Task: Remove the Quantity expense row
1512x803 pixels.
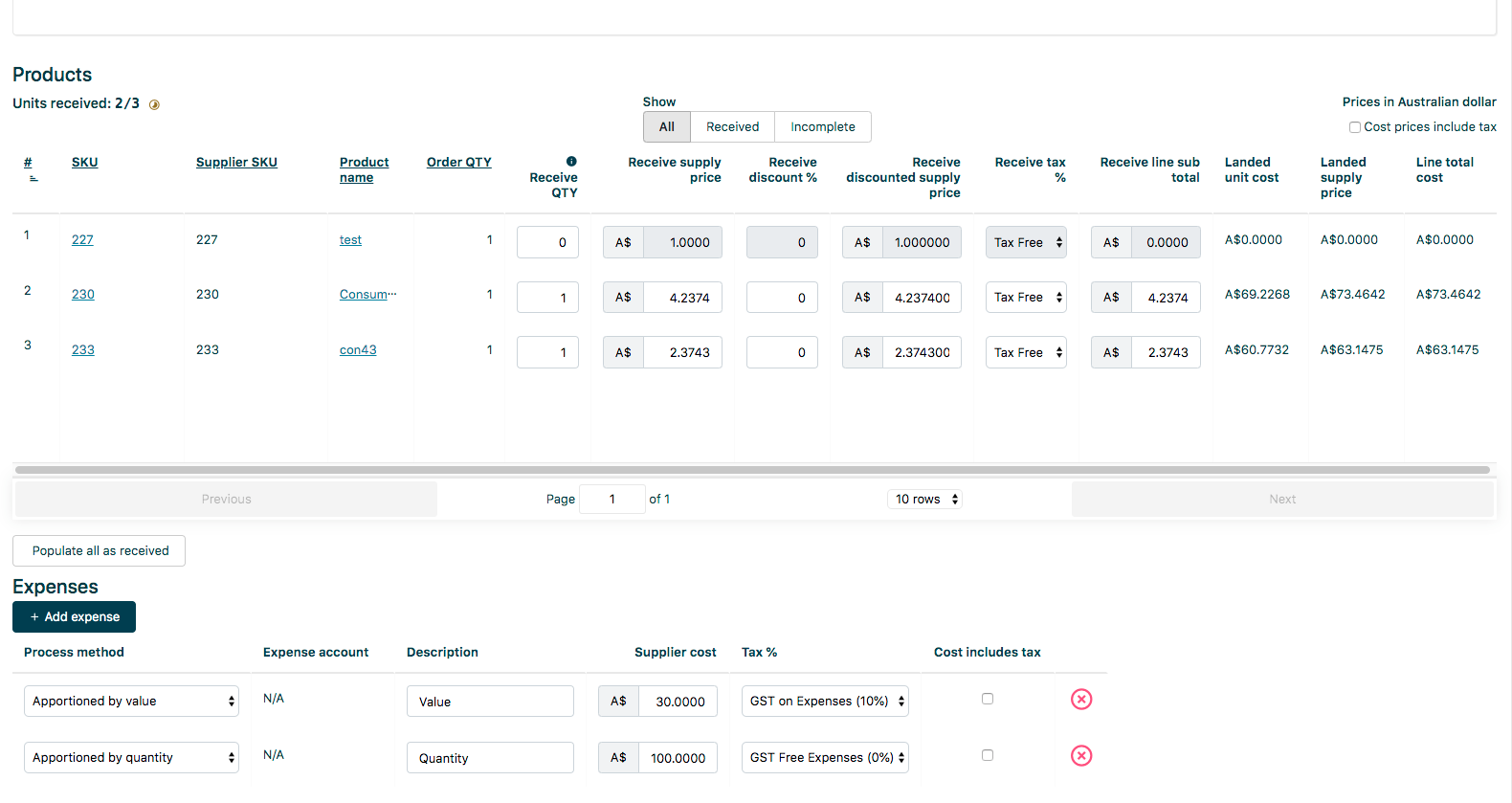Action: tap(1081, 756)
